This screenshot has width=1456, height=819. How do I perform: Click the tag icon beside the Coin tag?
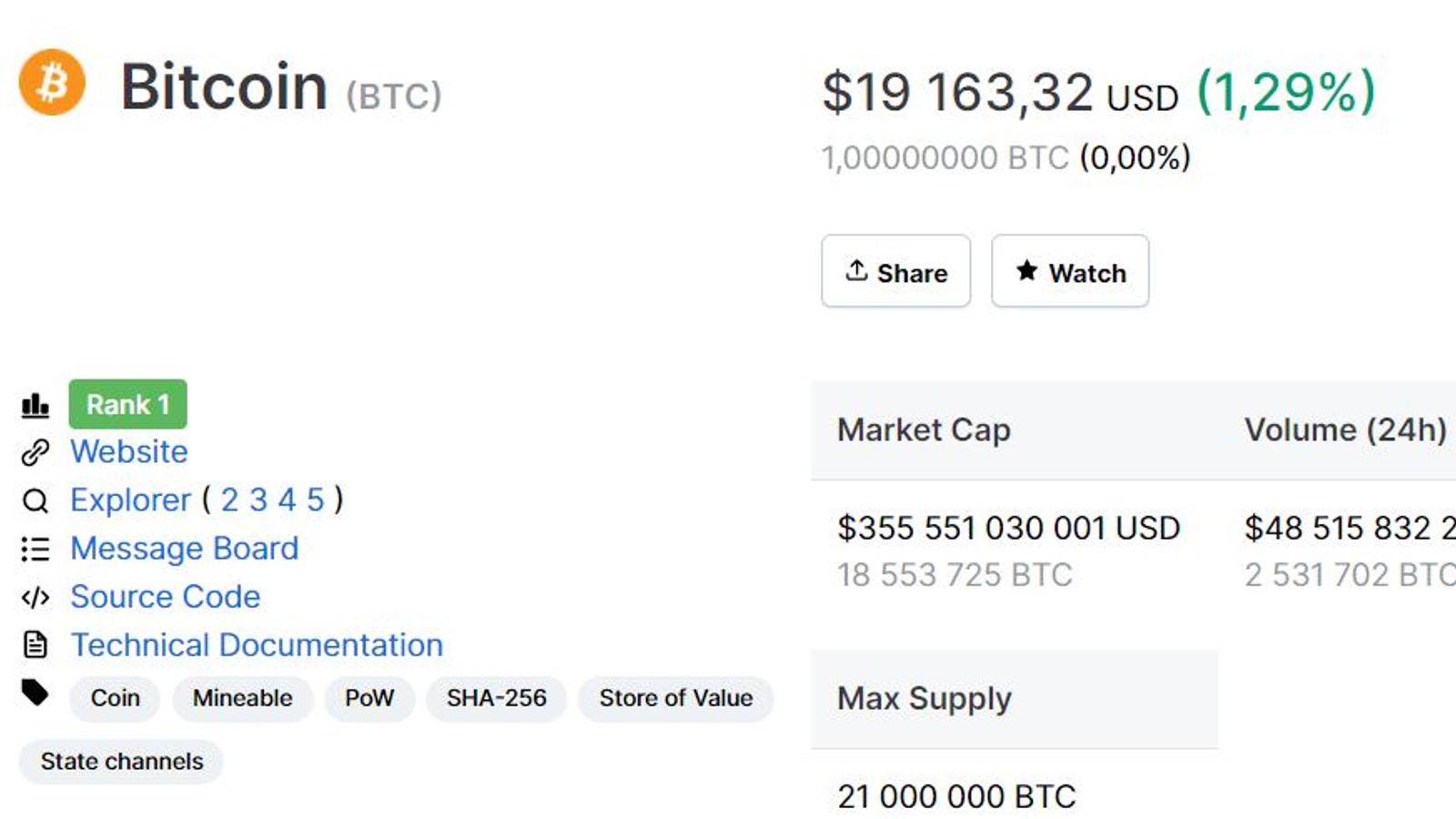[x=35, y=693]
